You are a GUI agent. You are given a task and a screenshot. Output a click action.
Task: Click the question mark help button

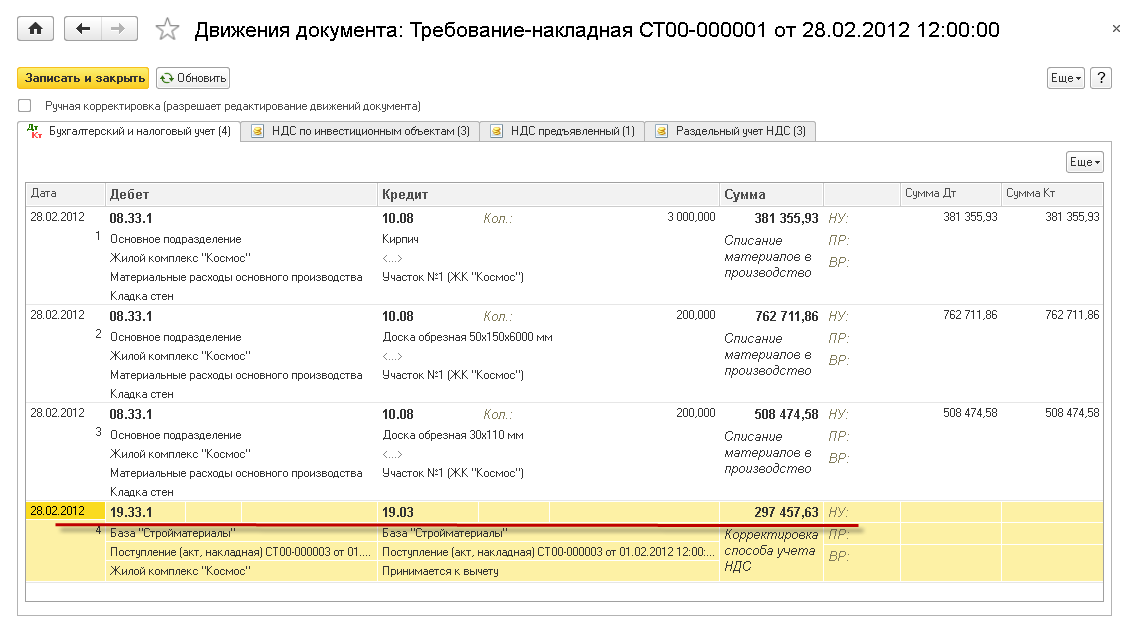[1101, 78]
